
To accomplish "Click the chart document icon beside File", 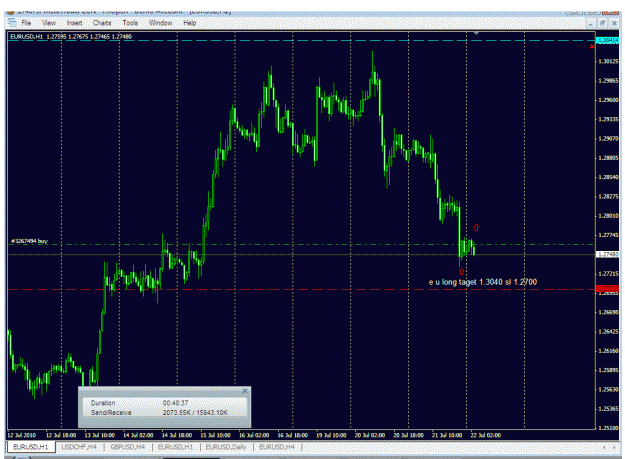I will [12, 22].
